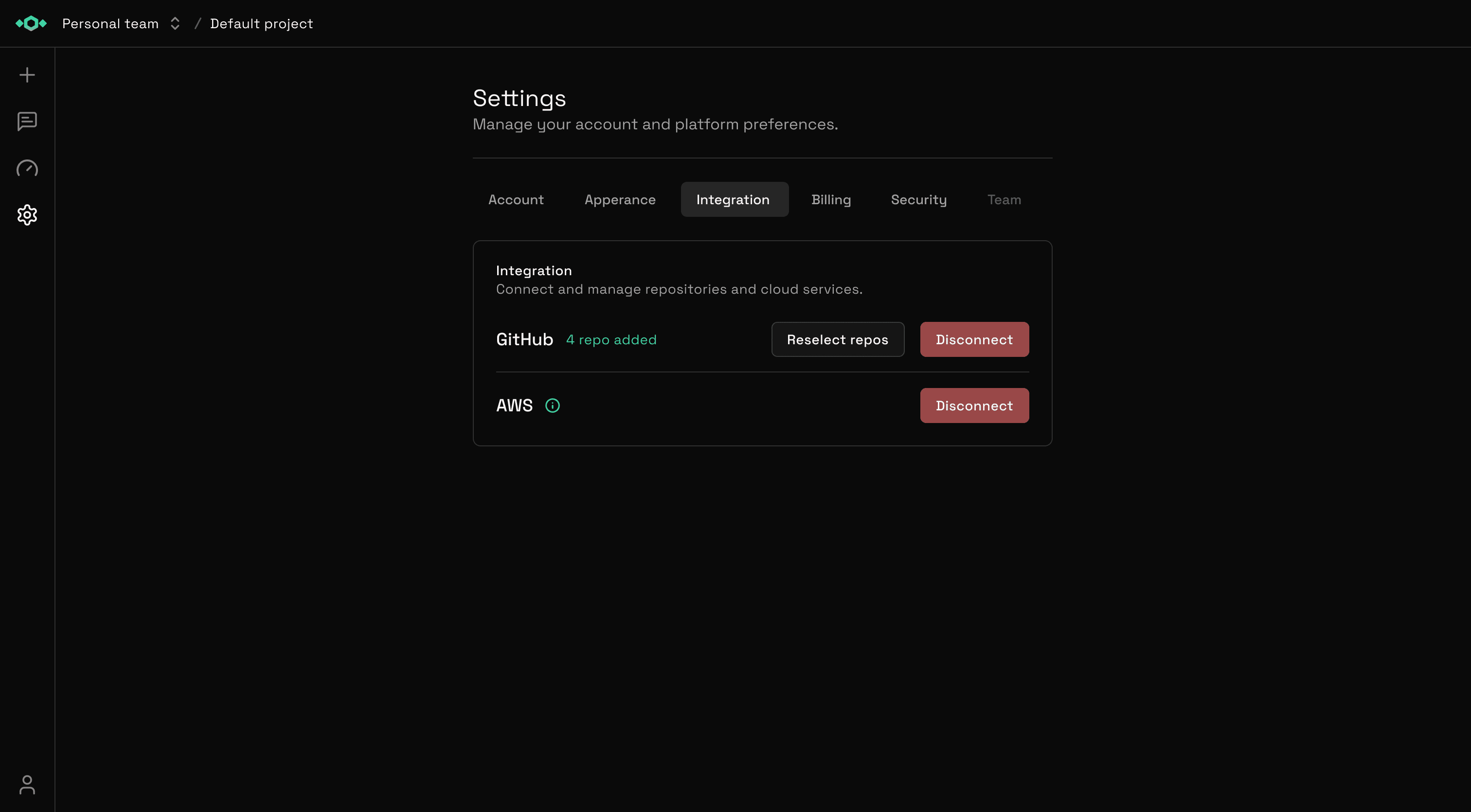Open the Team tab

pos(1004,199)
